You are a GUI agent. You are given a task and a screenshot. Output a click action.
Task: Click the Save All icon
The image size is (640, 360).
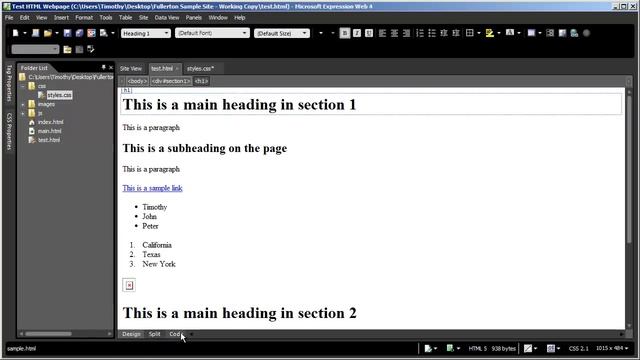[x=79, y=33]
